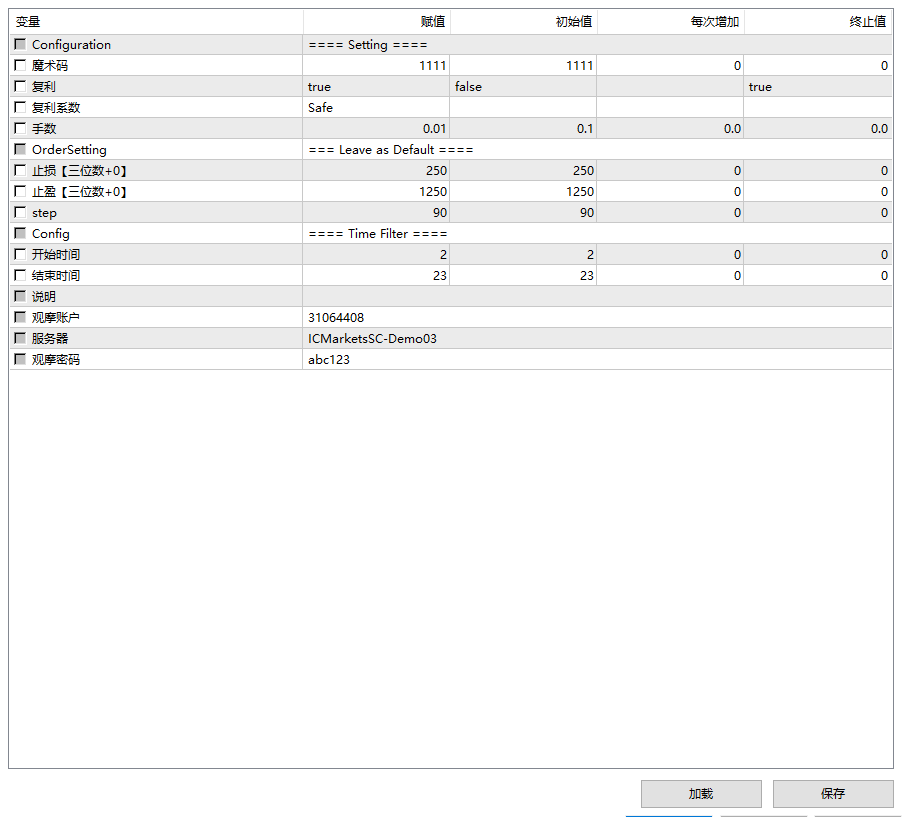Enable the OrderSetting checkbox
The image size is (903, 817).
19,149
